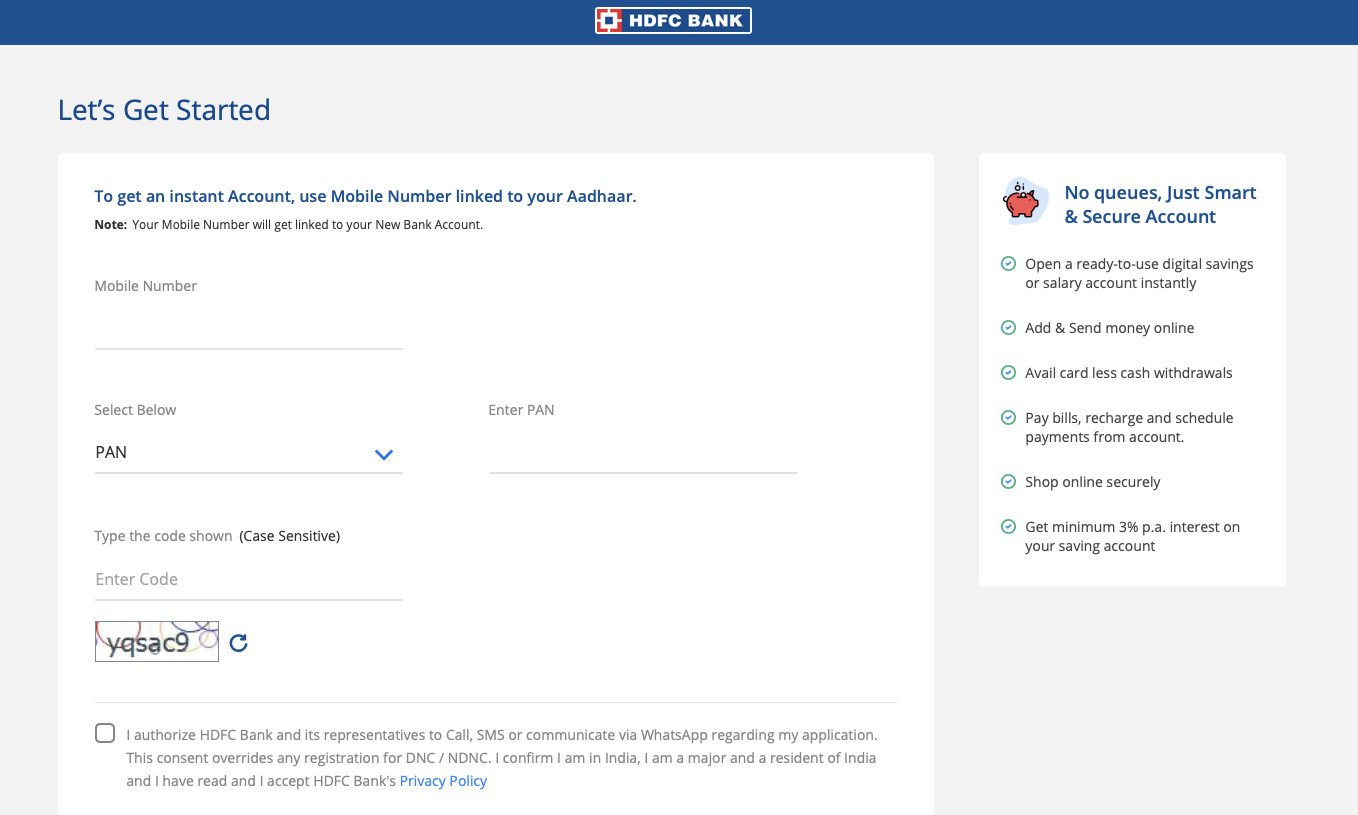The height and width of the screenshot is (815, 1358).
Task: Refresh the captcha code image
Action: click(238, 643)
